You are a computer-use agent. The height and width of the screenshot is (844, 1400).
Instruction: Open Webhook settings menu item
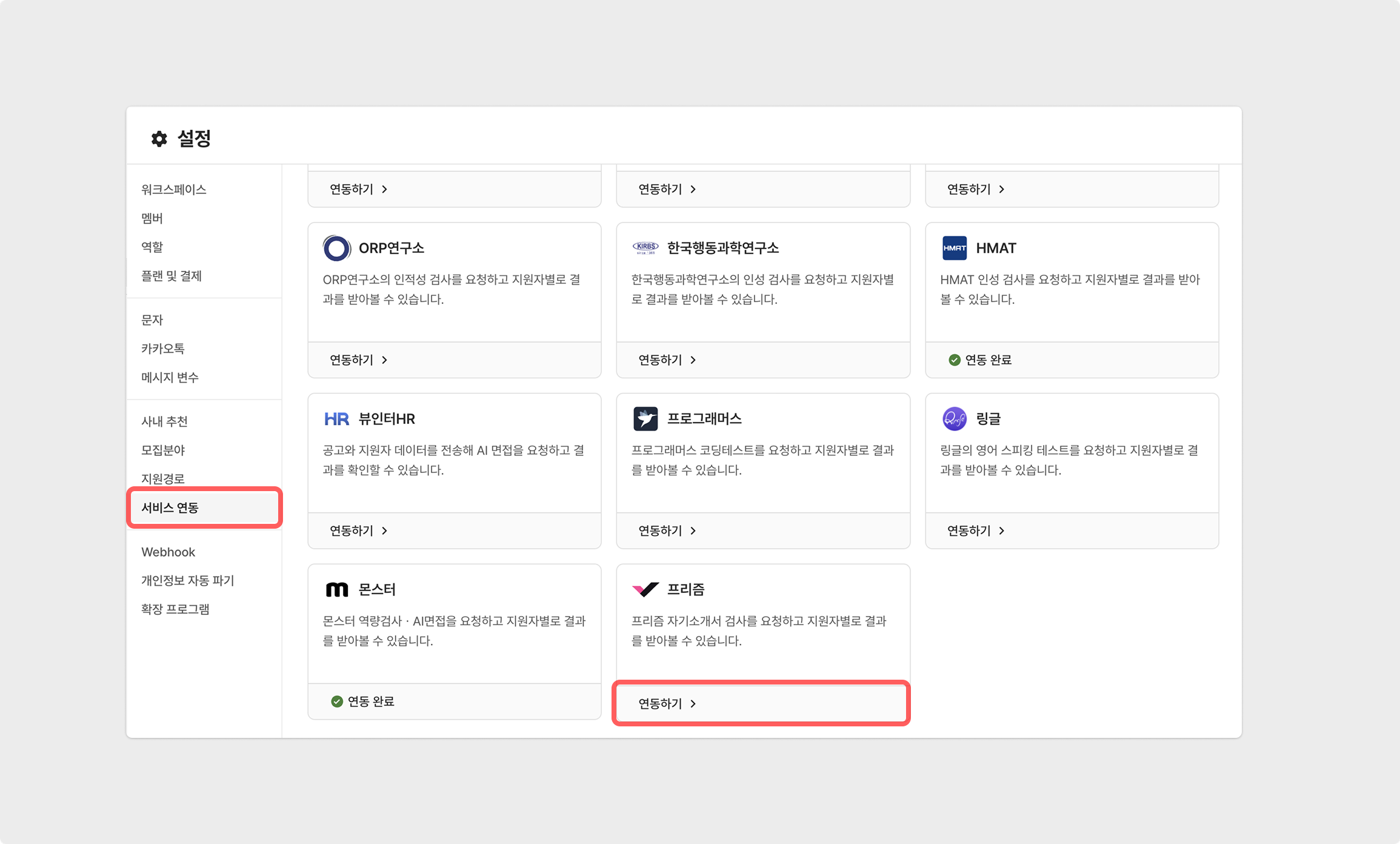point(168,552)
